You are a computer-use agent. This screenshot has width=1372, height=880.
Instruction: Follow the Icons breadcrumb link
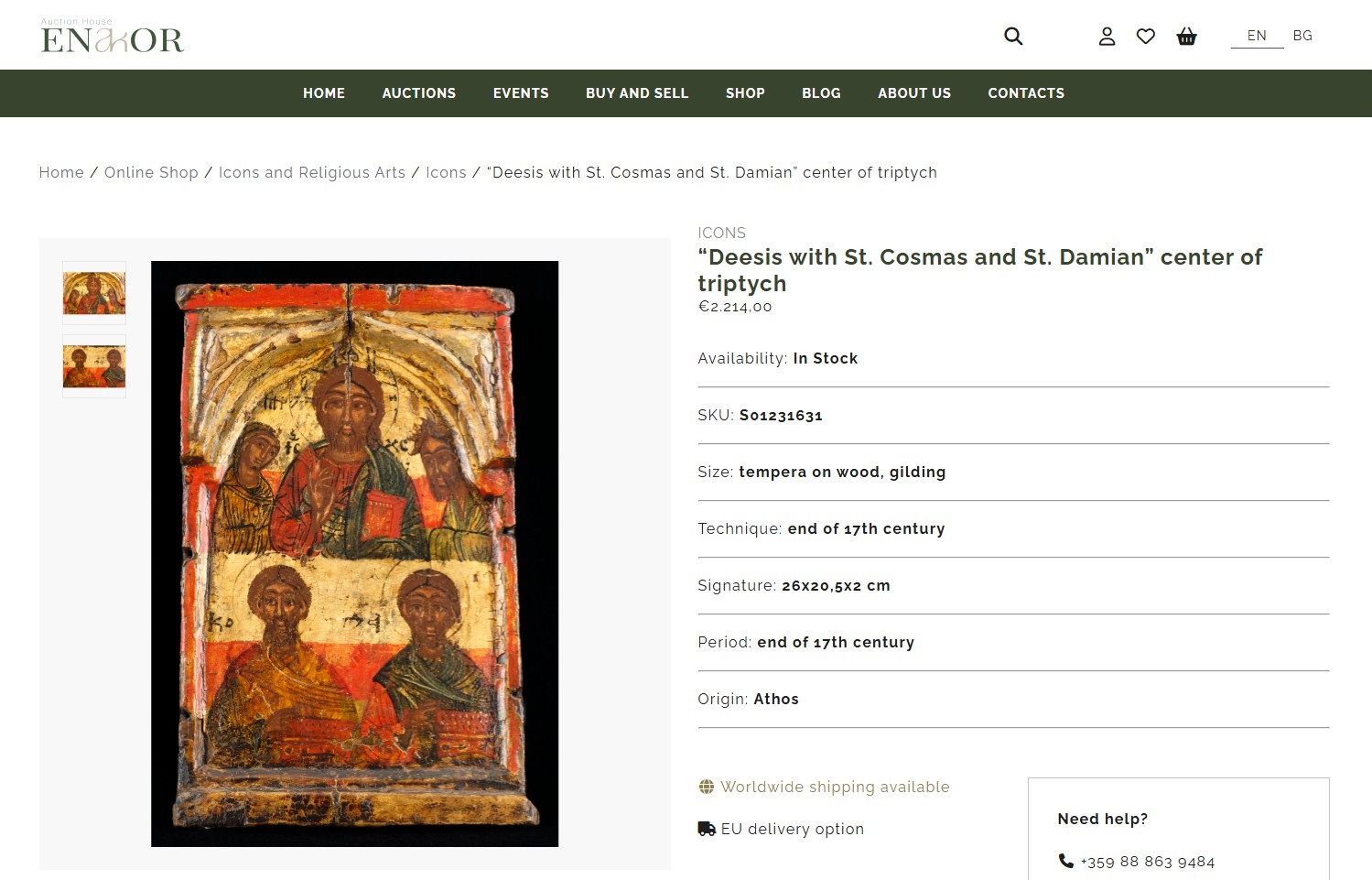(x=446, y=172)
